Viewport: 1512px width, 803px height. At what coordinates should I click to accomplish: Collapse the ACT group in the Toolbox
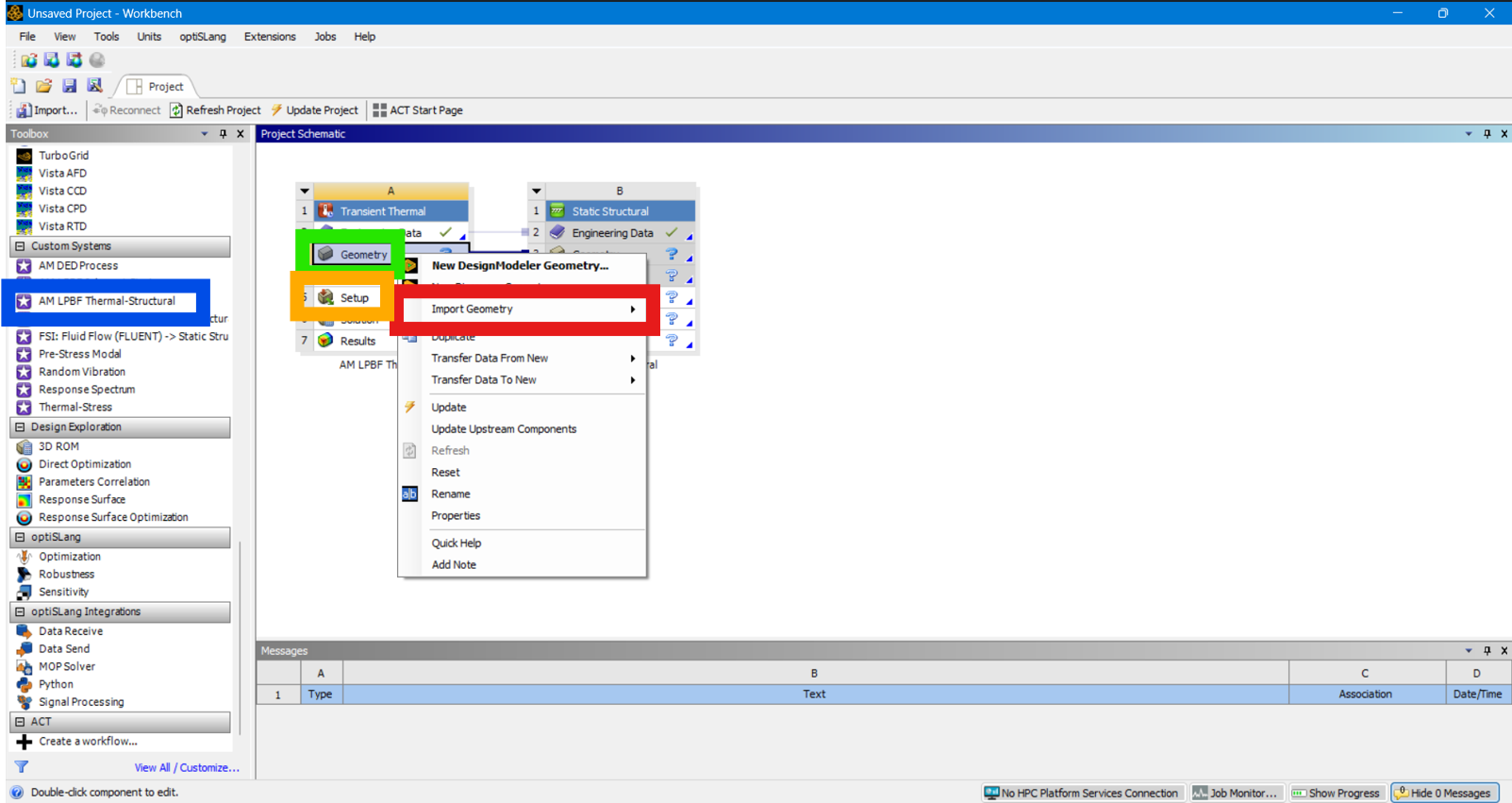pyautogui.click(x=20, y=722)
